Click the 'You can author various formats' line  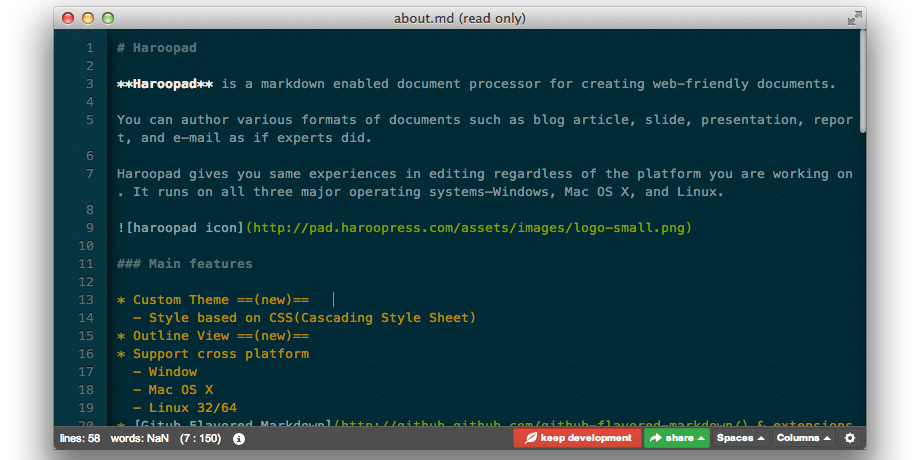coord(485,129)
